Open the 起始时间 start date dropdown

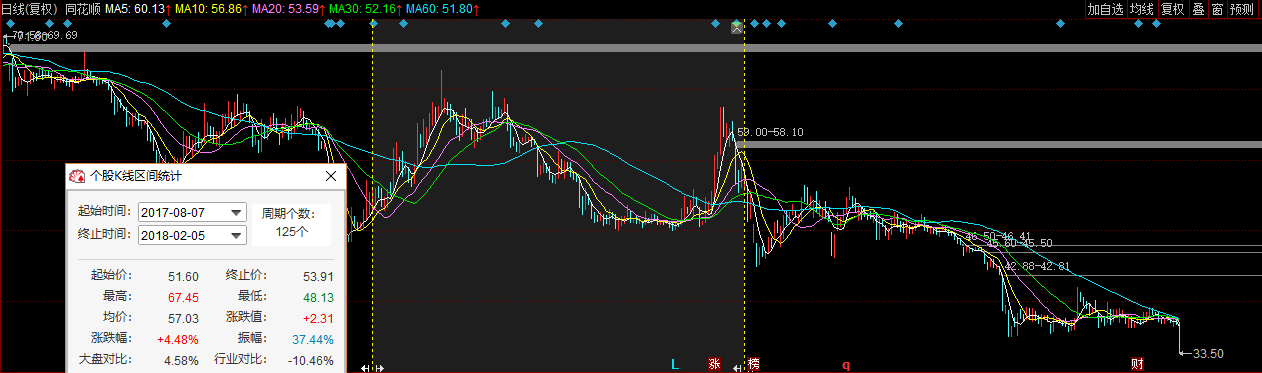click(192, 212)
